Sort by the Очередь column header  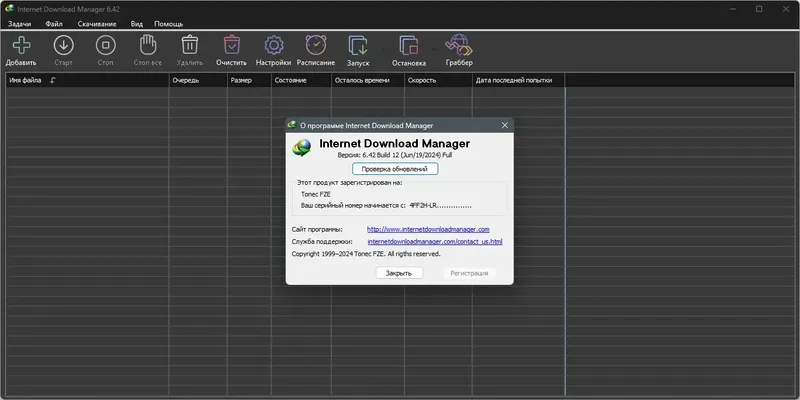click(x=198, y=80)
